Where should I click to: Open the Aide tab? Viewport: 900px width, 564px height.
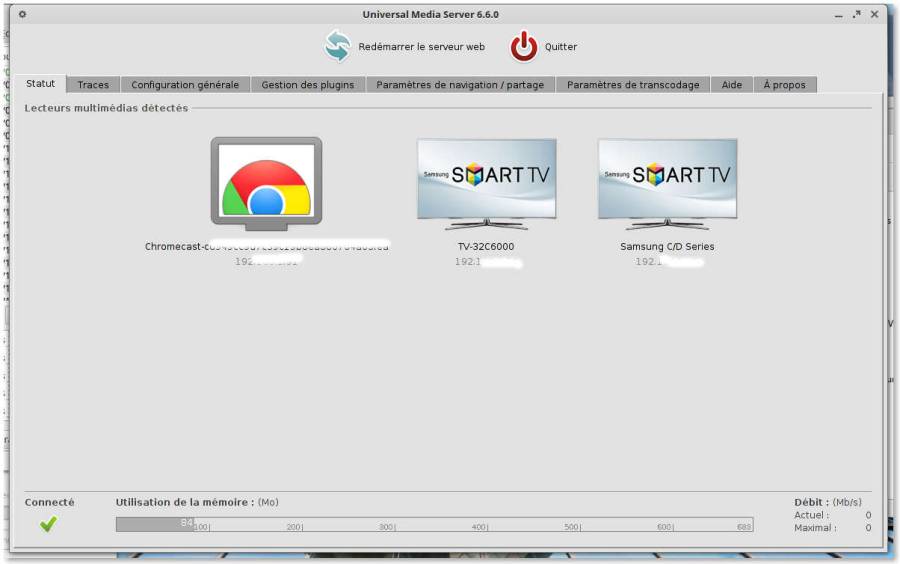click(732, 85)
